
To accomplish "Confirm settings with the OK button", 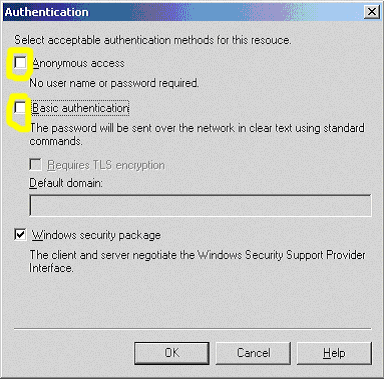I will pyautogui.click(x=172, y=353).
